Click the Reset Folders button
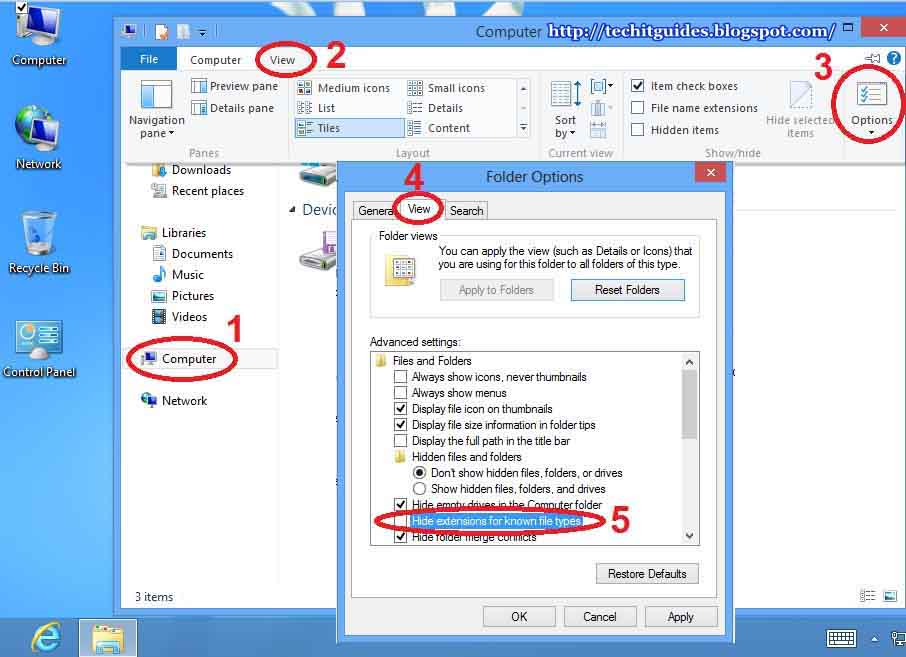Screen dimensions: 906x657 coord(627,288)
